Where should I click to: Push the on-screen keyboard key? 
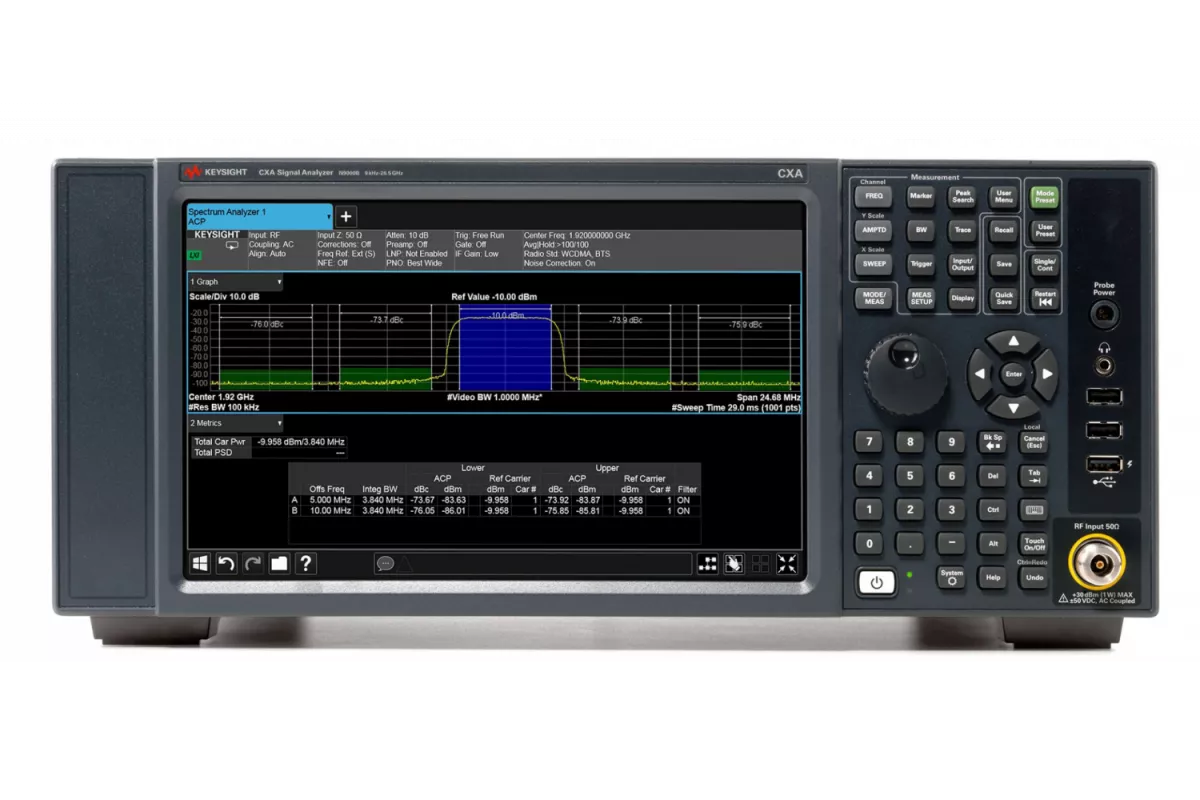pos(1035,510)
